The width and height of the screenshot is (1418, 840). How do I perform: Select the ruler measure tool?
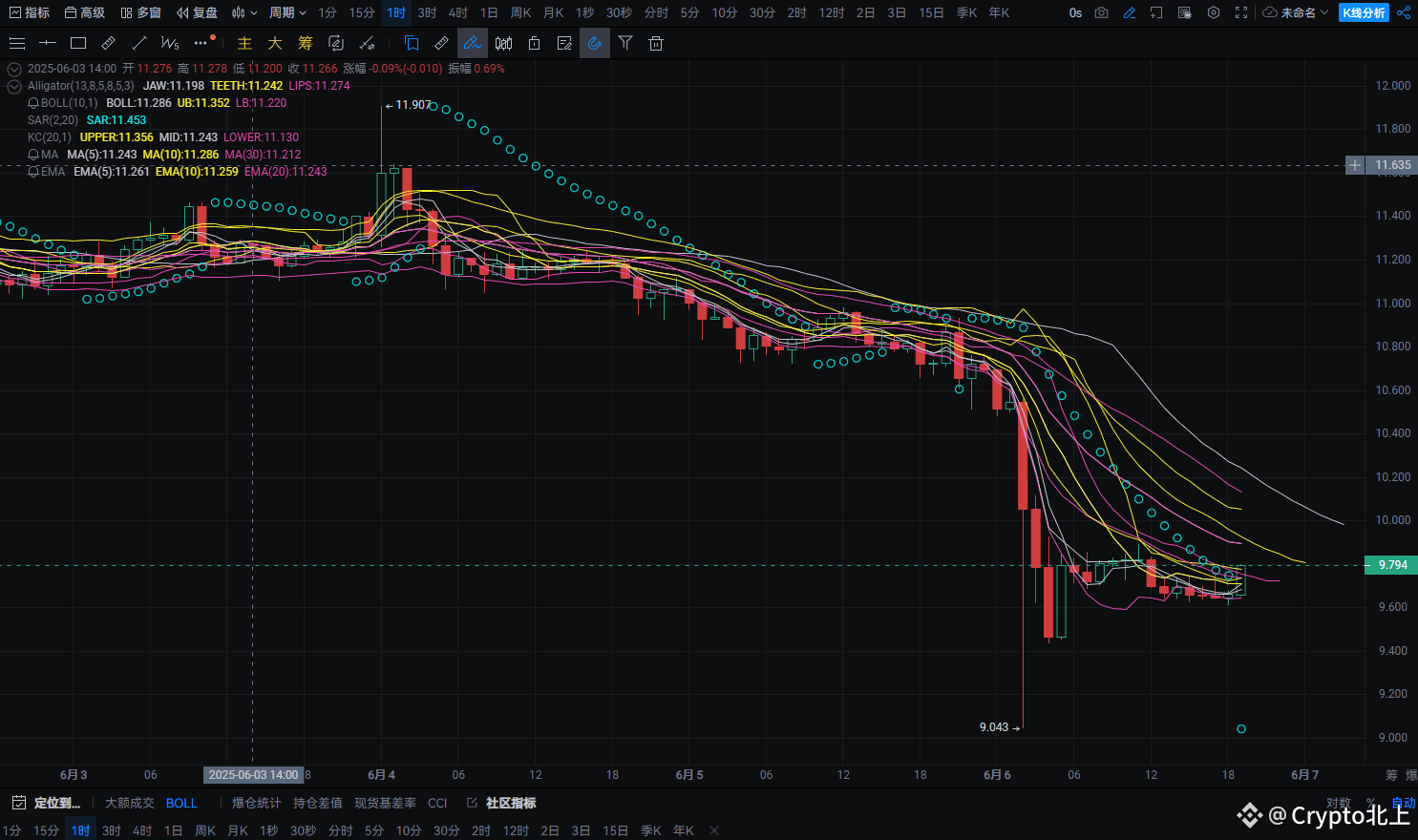click(109, 43)
